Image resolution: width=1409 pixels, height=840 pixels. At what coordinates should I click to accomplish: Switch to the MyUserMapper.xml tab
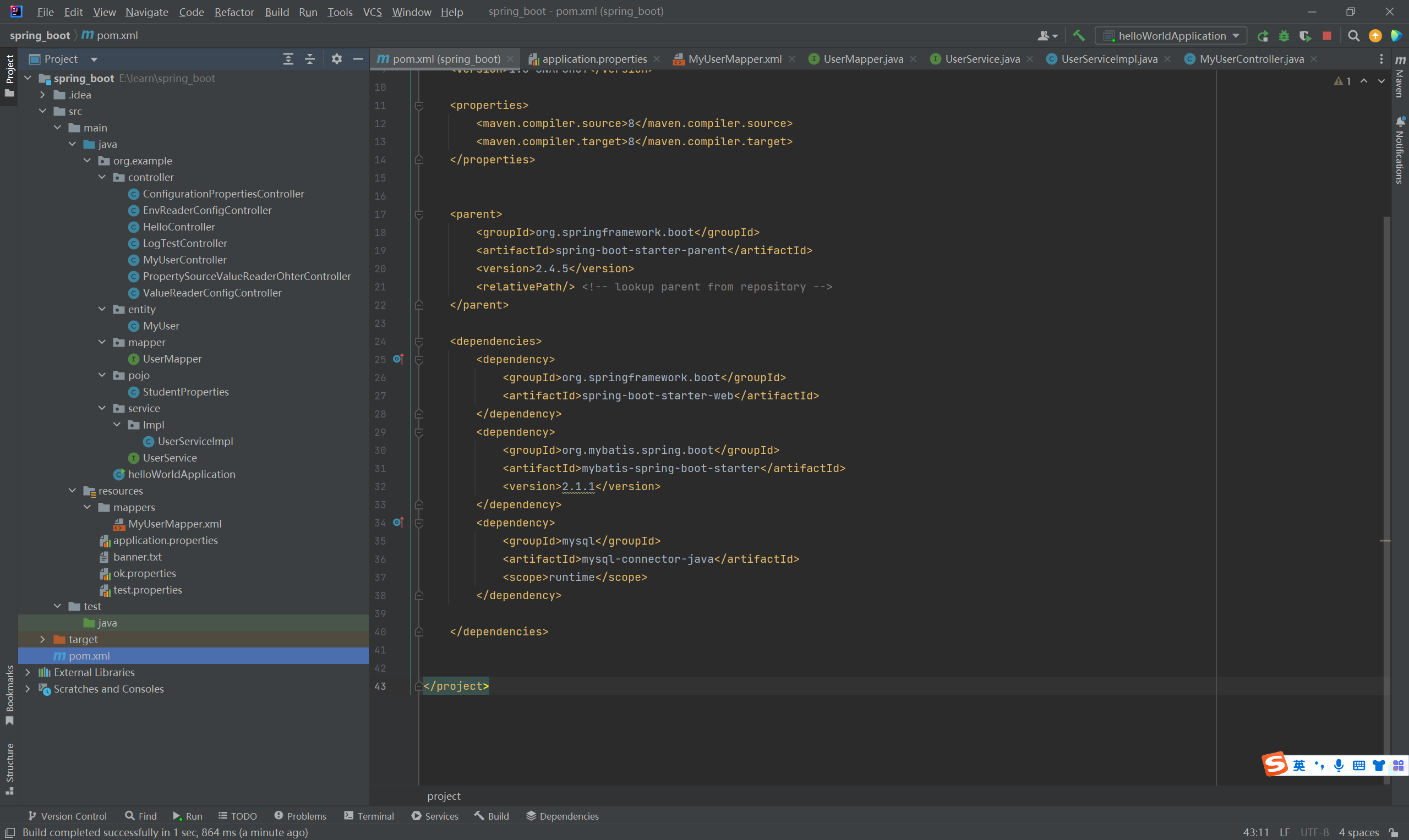tap(734, 59)
